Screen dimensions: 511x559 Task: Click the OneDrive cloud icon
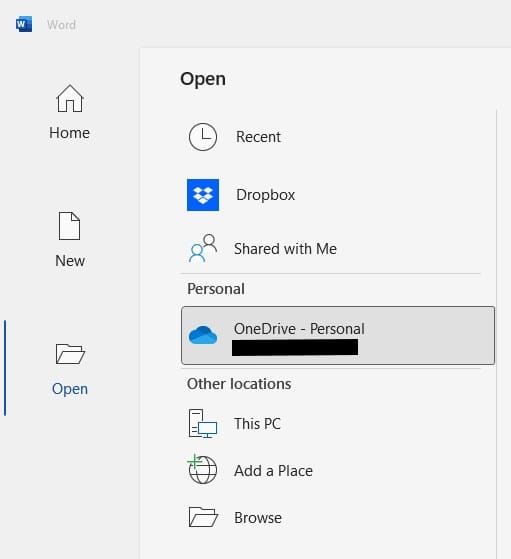click(203, 335)
